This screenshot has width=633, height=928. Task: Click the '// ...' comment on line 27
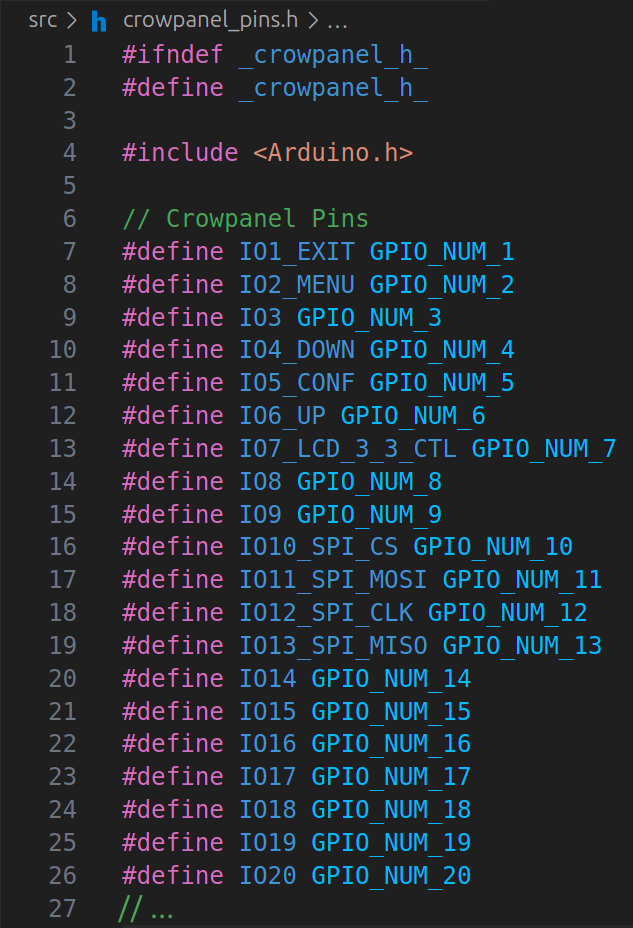(146, 909)
